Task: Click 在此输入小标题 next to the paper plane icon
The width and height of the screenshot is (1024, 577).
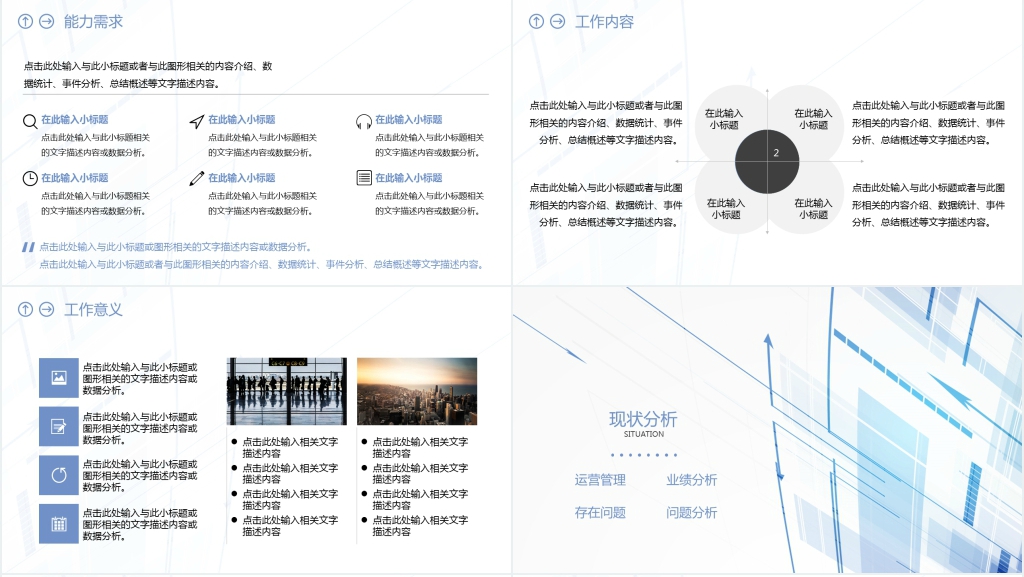Action: coord(242,119)
